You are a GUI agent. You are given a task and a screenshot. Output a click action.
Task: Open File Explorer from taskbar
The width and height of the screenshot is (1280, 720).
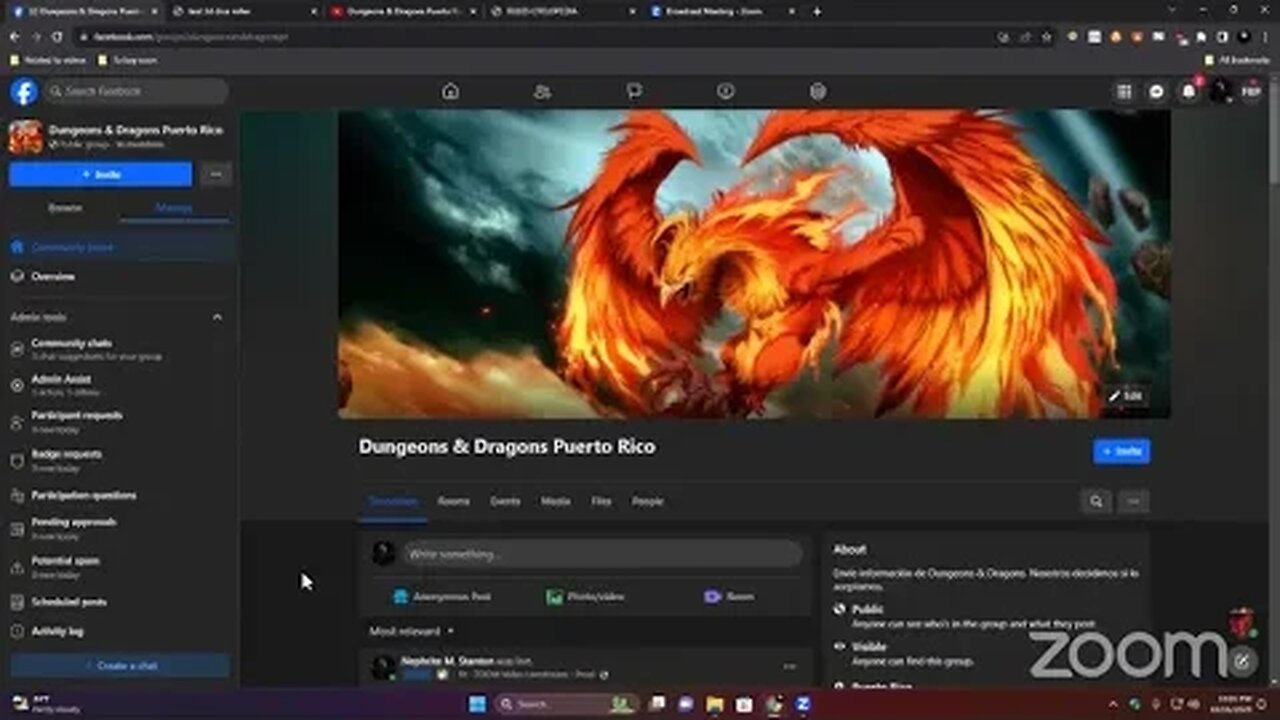pyautogui.click(x=714, y=704)
